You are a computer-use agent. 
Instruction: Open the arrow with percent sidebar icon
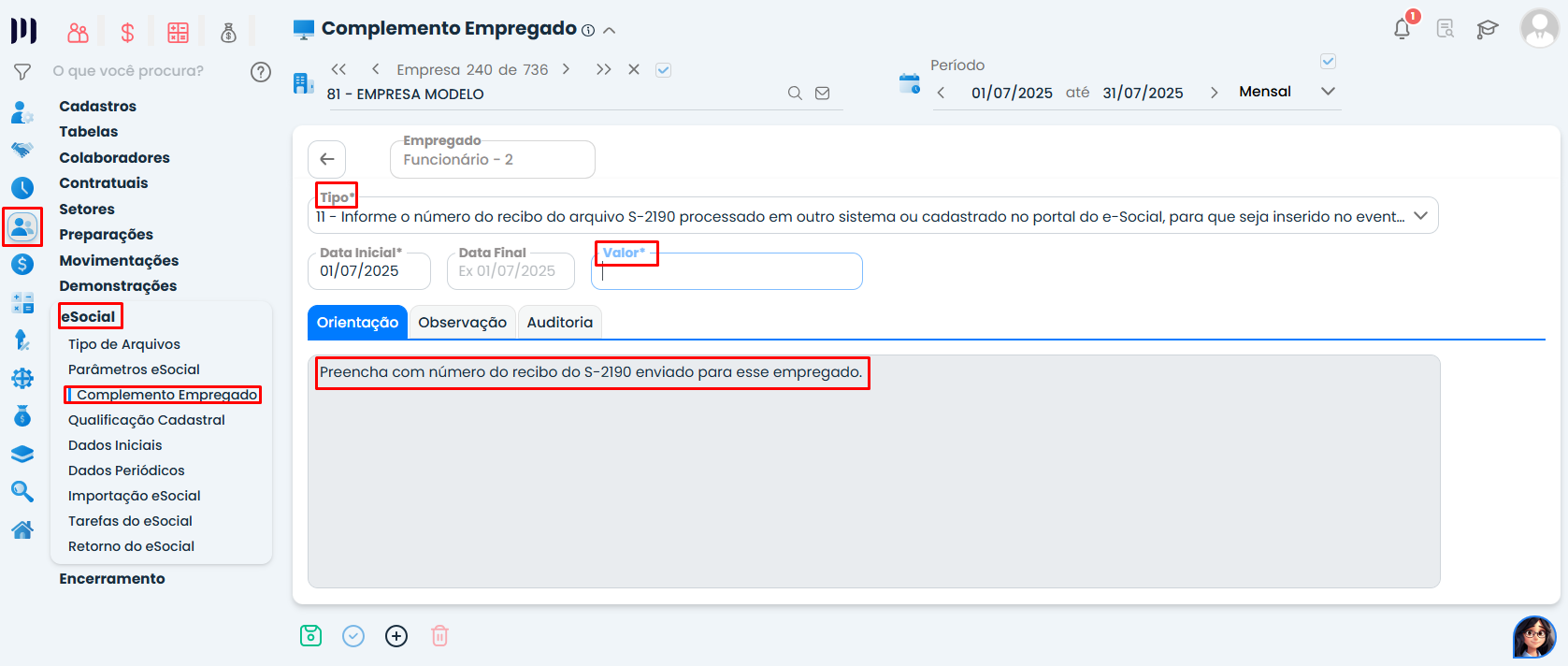click(22, 340)
